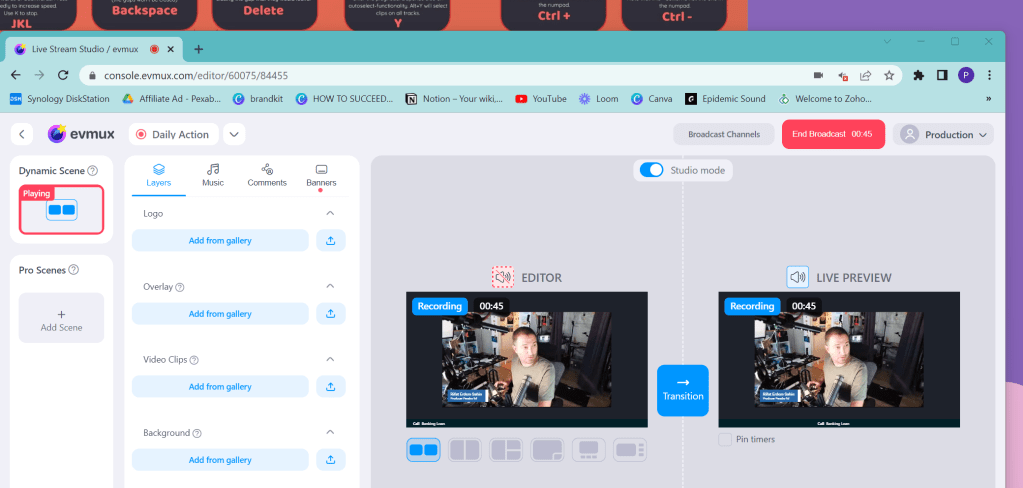Select the screen with bottom bar layout
The width and height of the screenshot is (1023, 488).
(x=589, y=450)
